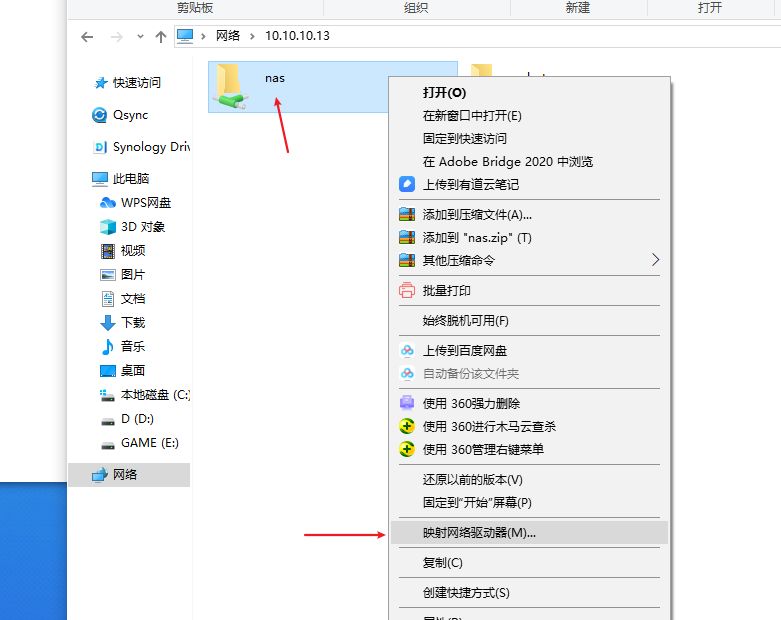Choose 打开(O) from the context menu
Viewport: 781px width, 620px height.
[444, 93]
